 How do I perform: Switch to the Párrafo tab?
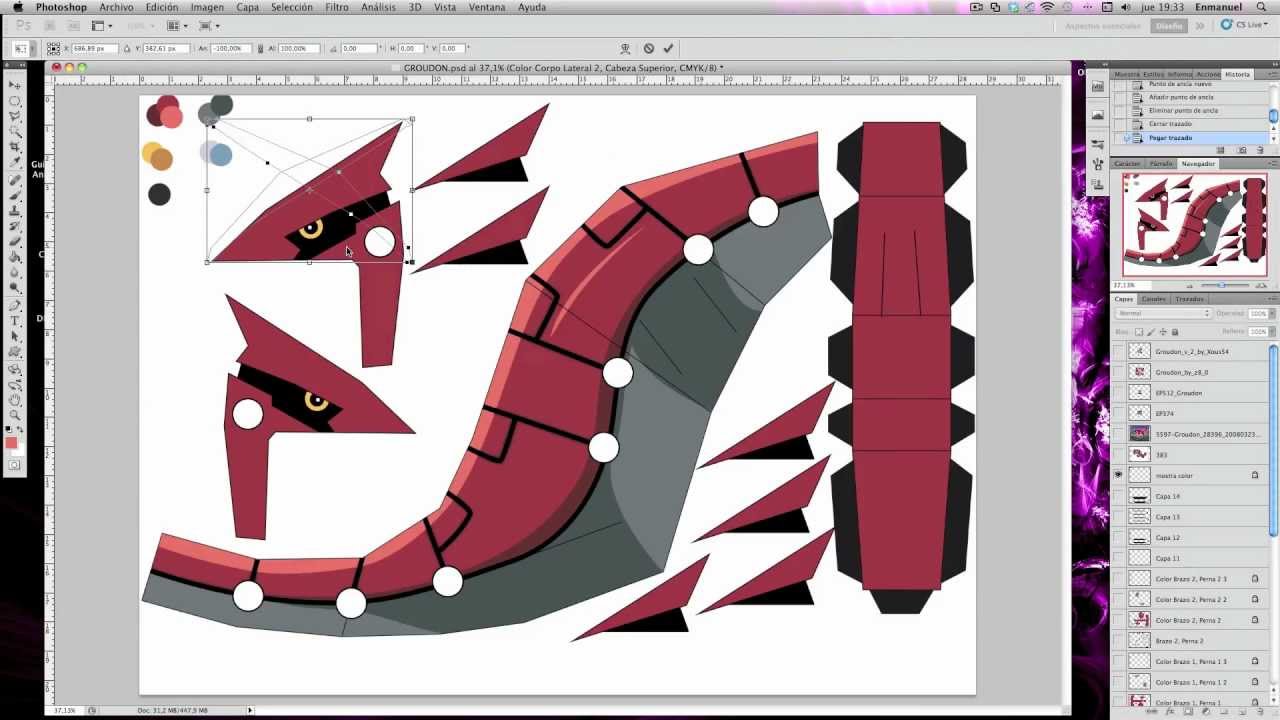(x=1160, y=163)
